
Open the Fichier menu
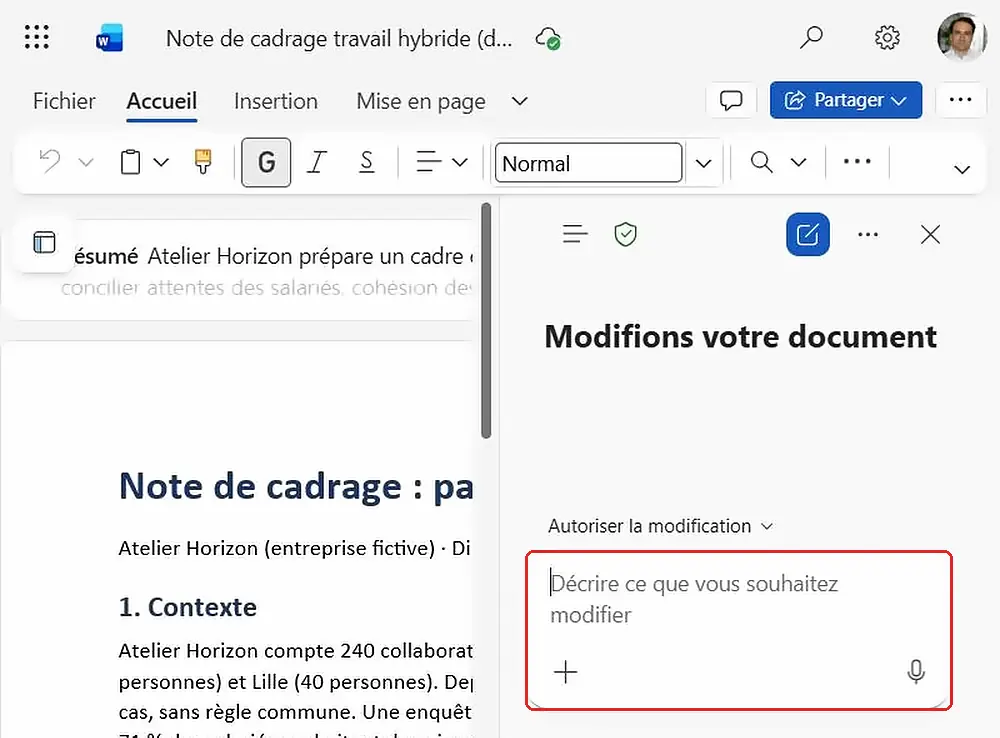(x=64, y=101)
